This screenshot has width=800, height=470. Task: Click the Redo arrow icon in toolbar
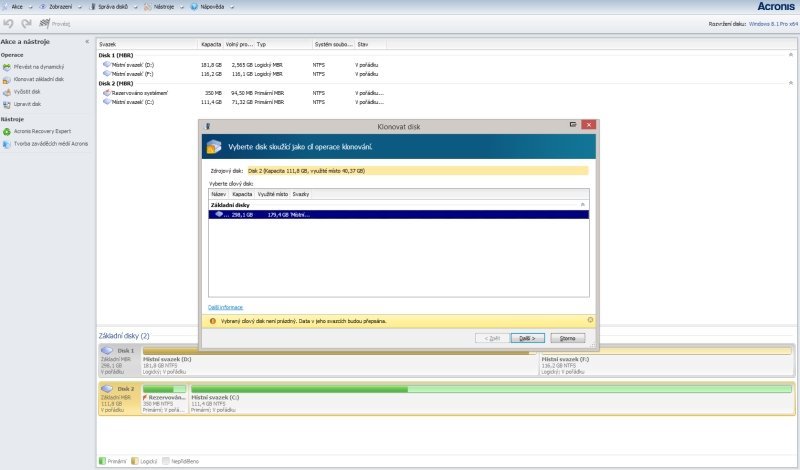(24, 23)
